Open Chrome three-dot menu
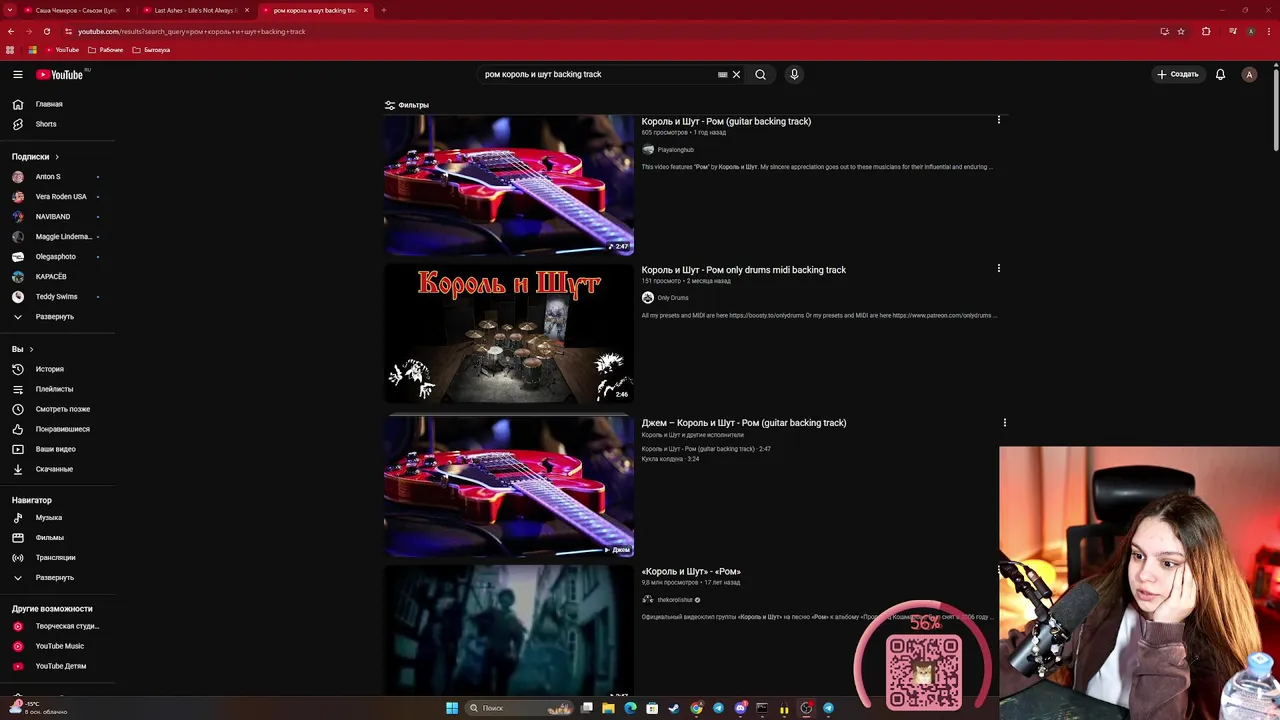 pyautogui.click(x=1268, y=31)
